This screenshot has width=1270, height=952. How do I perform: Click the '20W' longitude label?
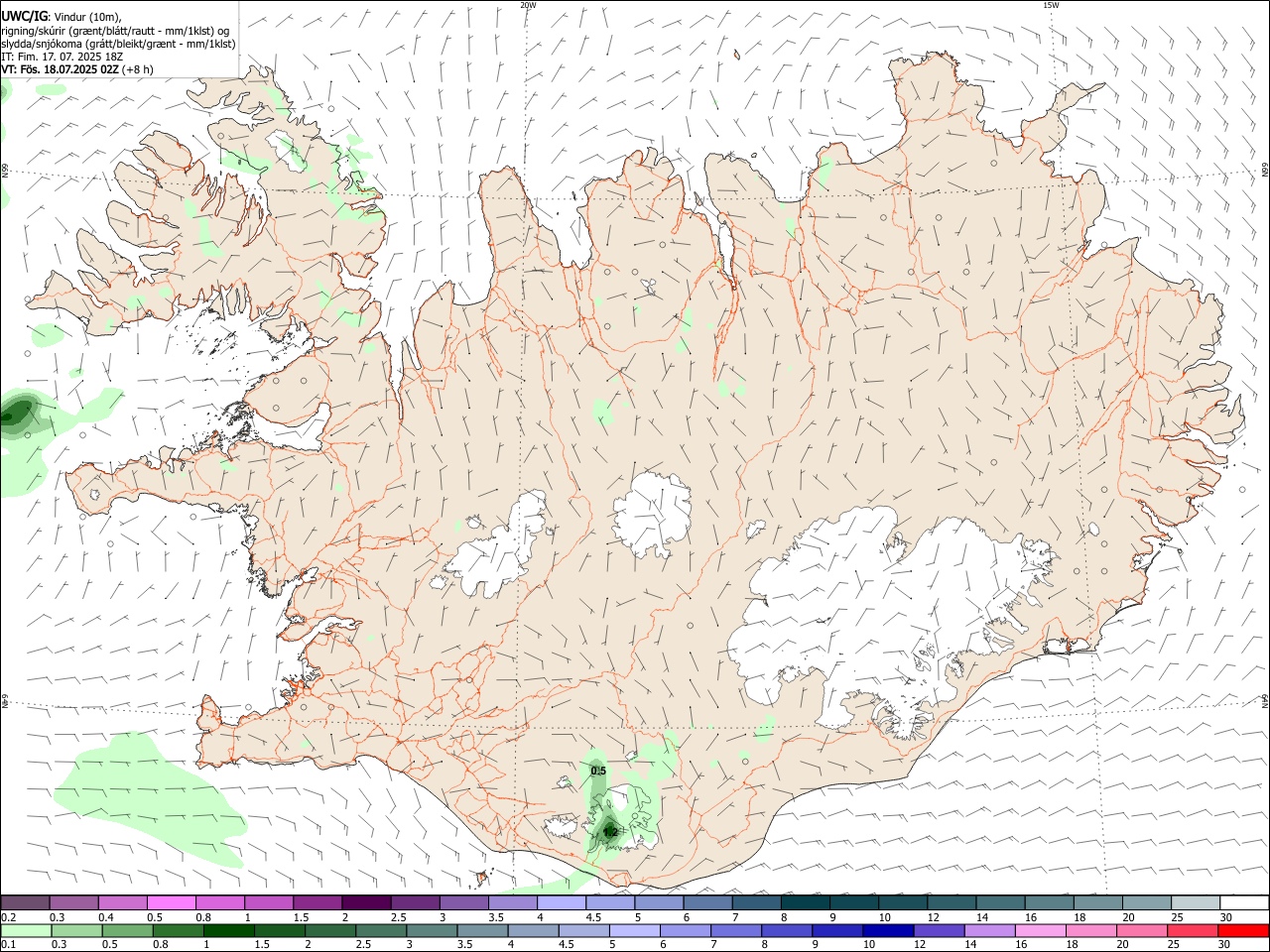[528, 5]
